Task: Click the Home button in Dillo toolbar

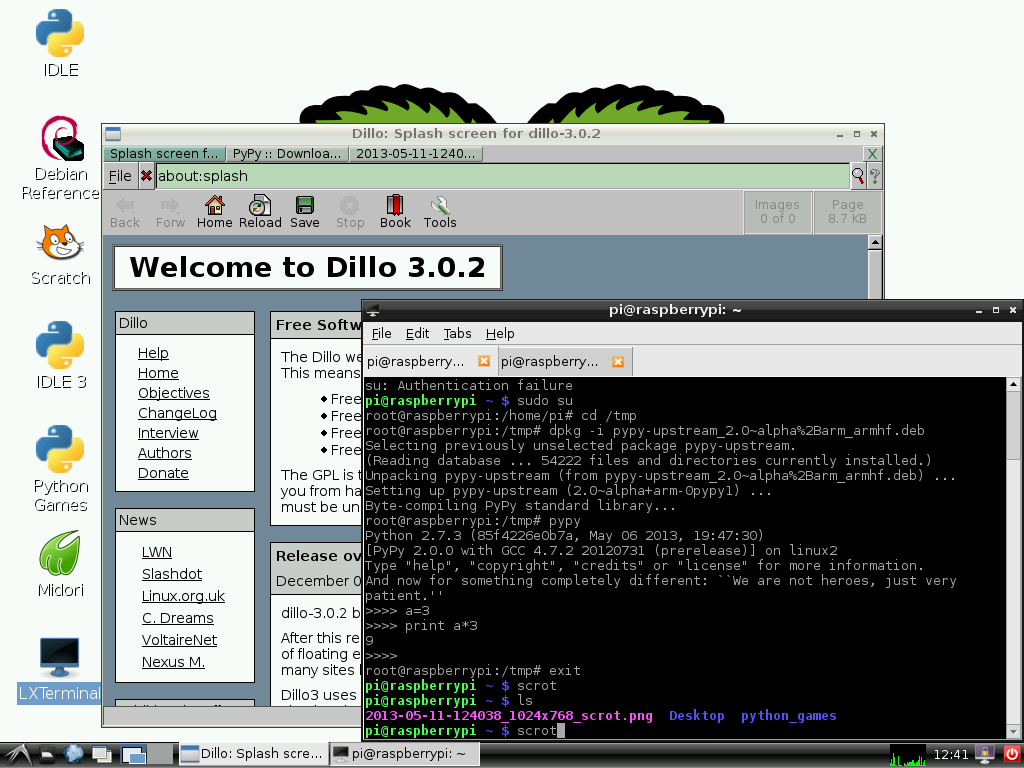Action: [214, 211]
